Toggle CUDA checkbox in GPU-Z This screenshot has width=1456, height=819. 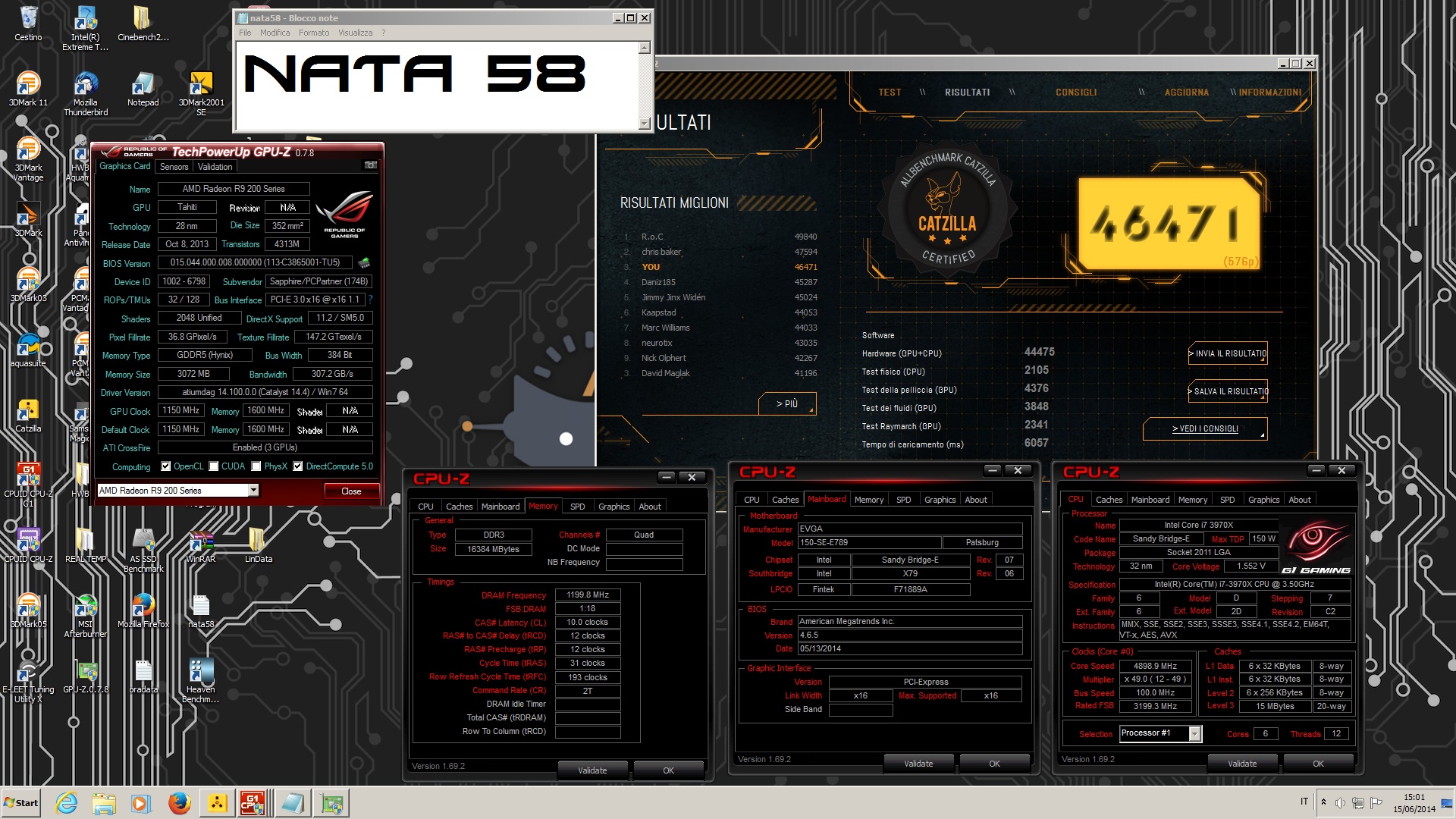pyautogui.click(x=214, y=466)
